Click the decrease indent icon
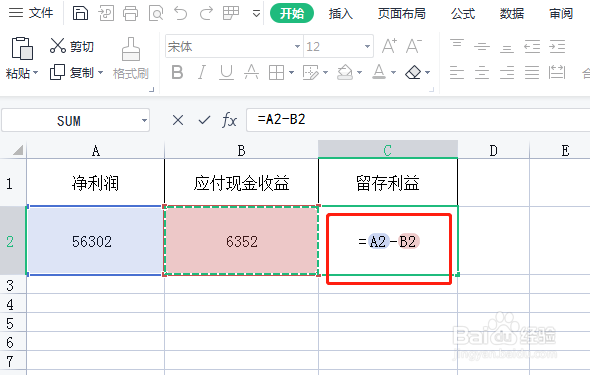Screen dimensions: 590x375 532,46
